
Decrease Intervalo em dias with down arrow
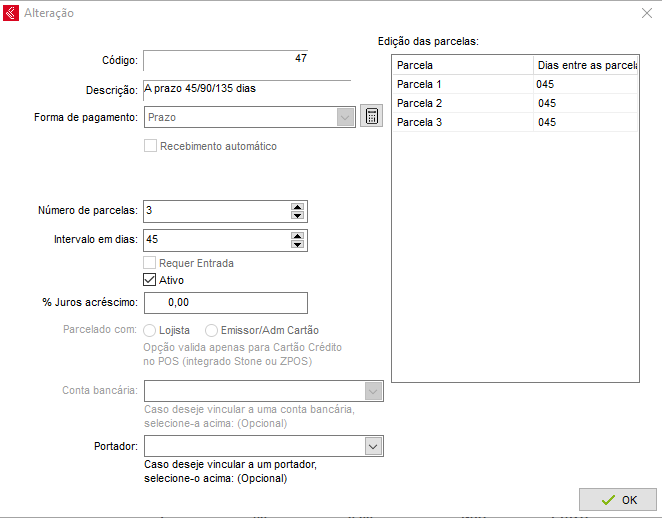297,245
